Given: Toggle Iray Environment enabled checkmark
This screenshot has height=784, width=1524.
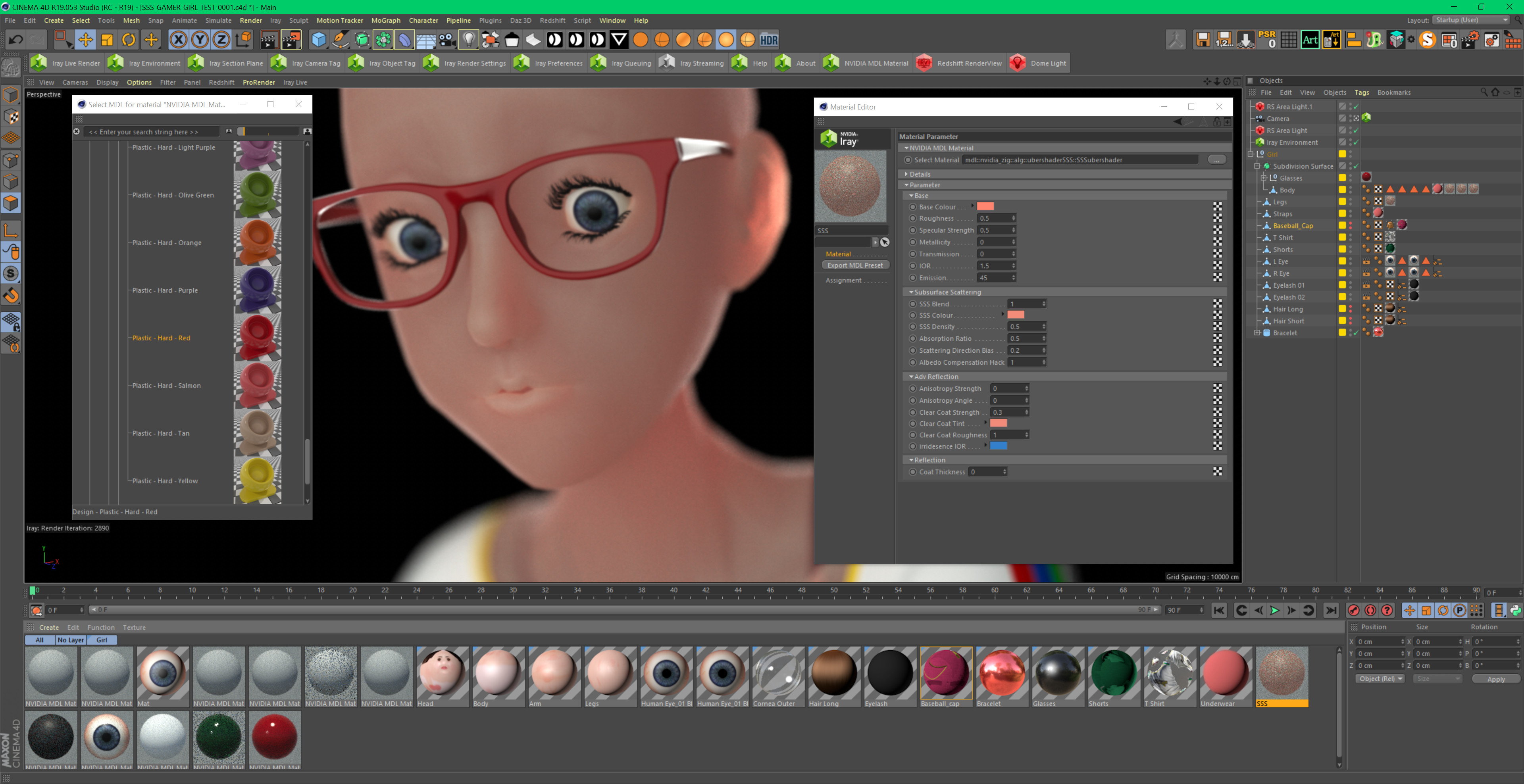Looking at the screenshot, I should click(x=1355, y=142).
